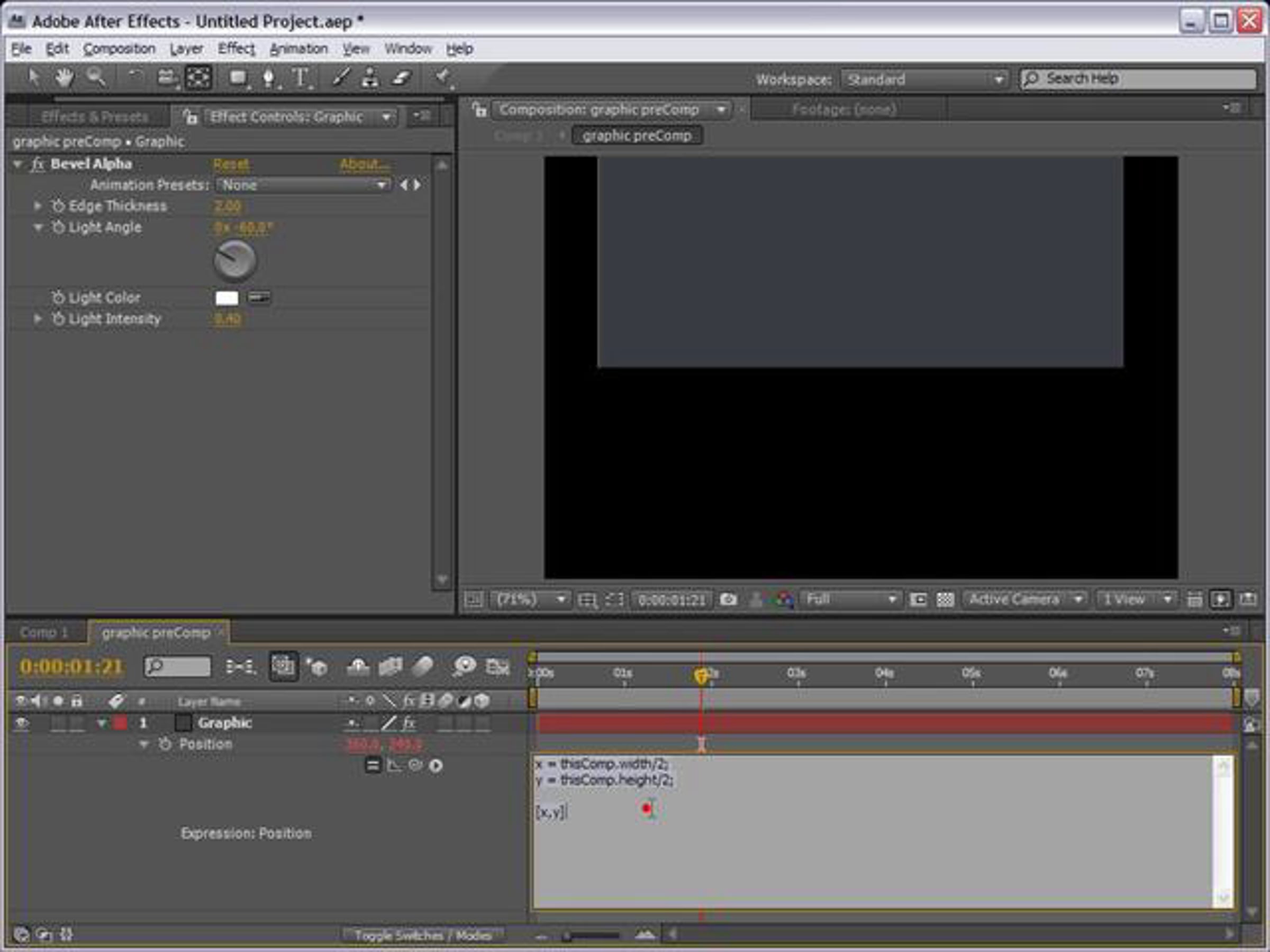Open the Graph Editor icon in timeline
The width and height of the screenshot is (1270, 952).
(x=497, y=667)
